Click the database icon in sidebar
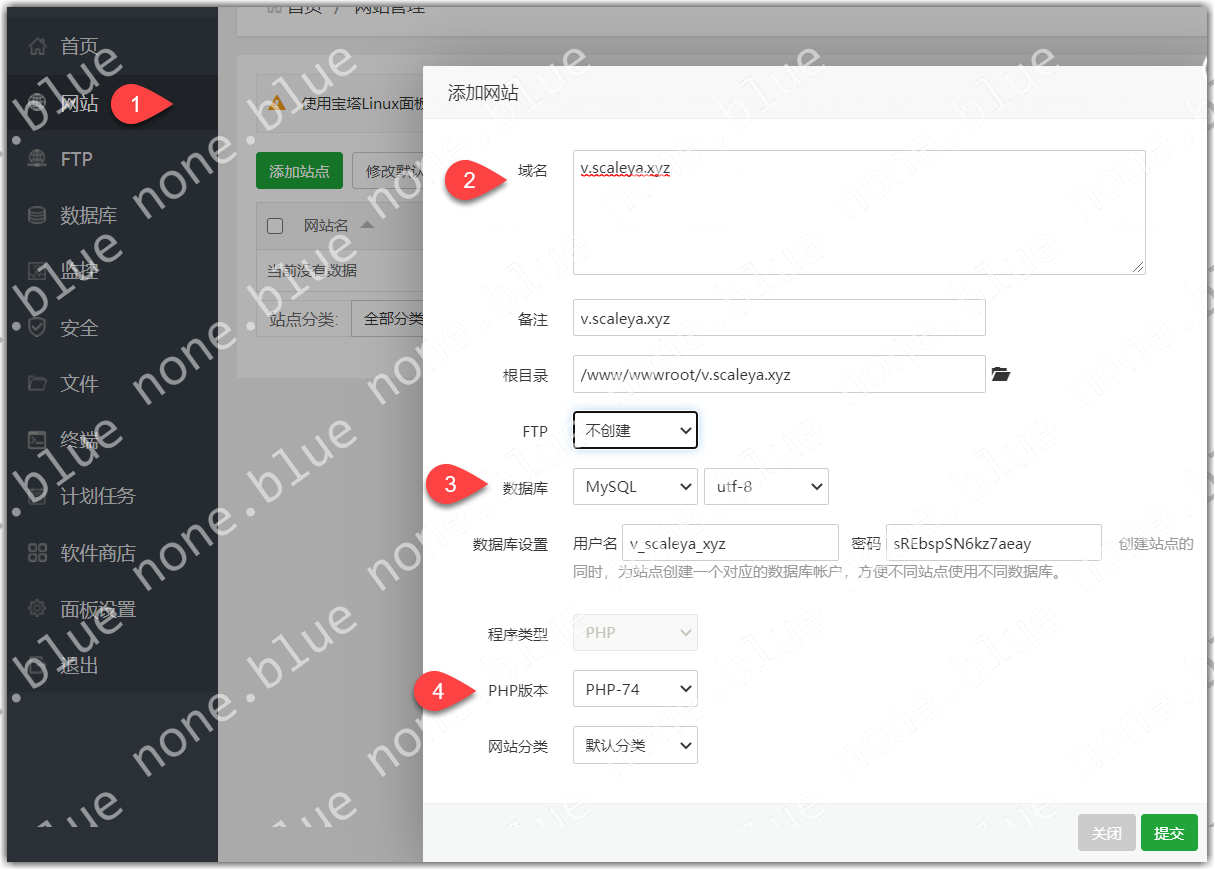The width and height of the screenshot is (1215, 870). (37, 215)
